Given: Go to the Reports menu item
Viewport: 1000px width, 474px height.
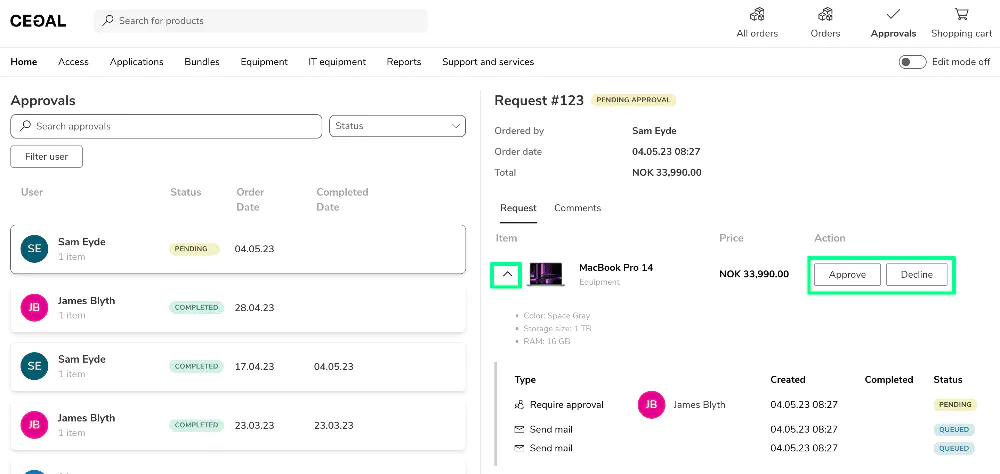Looking at the screenshot, I should pos(404,62).
